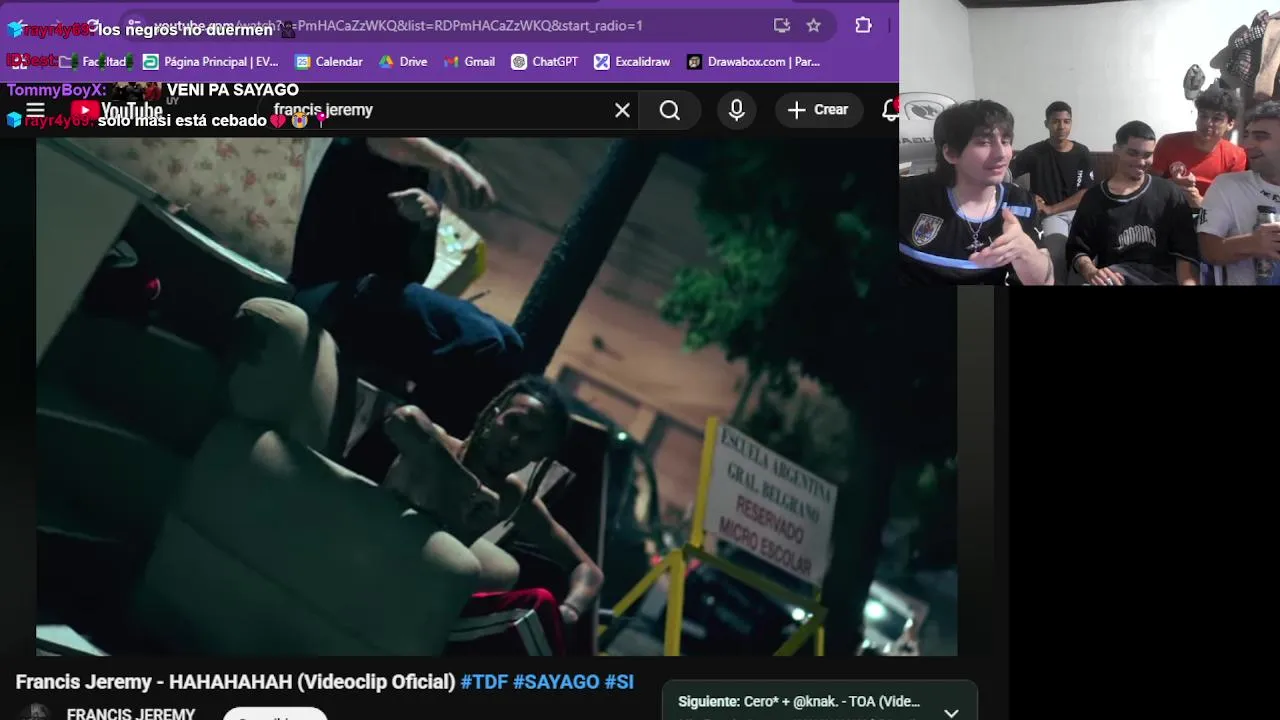The image size is (1280, 720).
Task: Clear the YouTube search box with X
Action: point(622,110)
